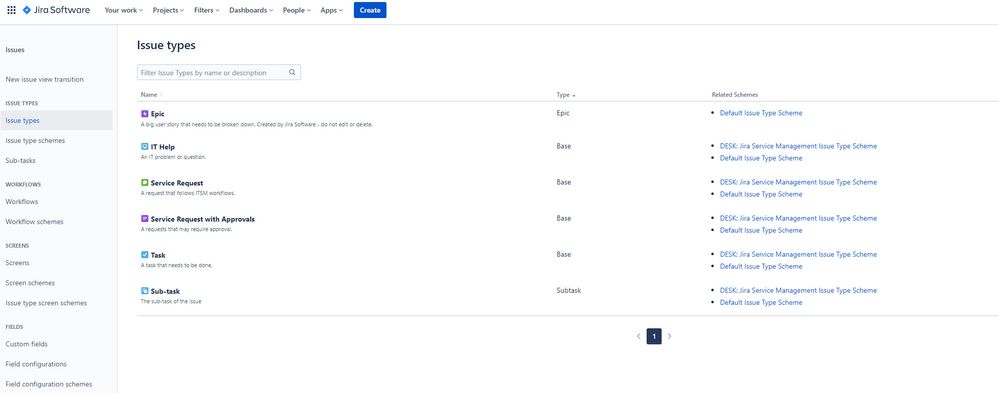Go to next page arrow
This screenshot has width=999, height=393.
(670, 336)
